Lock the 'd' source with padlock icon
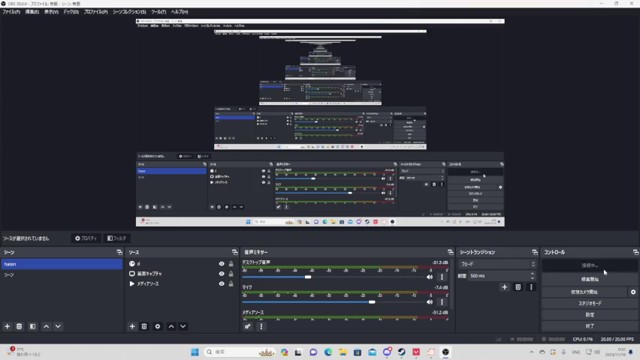This screenshot has height=360, width=640. 231,264
